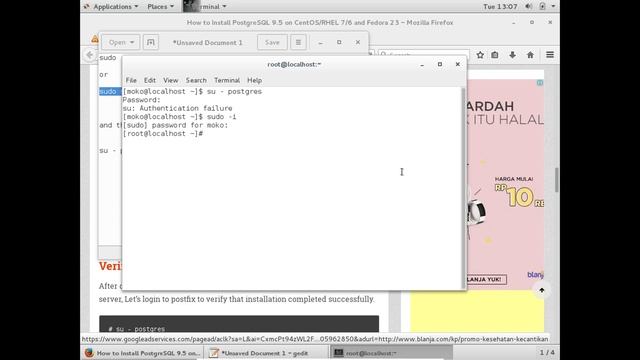The height and width of the screenshot is (360, 640).
Task: Bookmark page with Firefox star icon
Action: 480,55
